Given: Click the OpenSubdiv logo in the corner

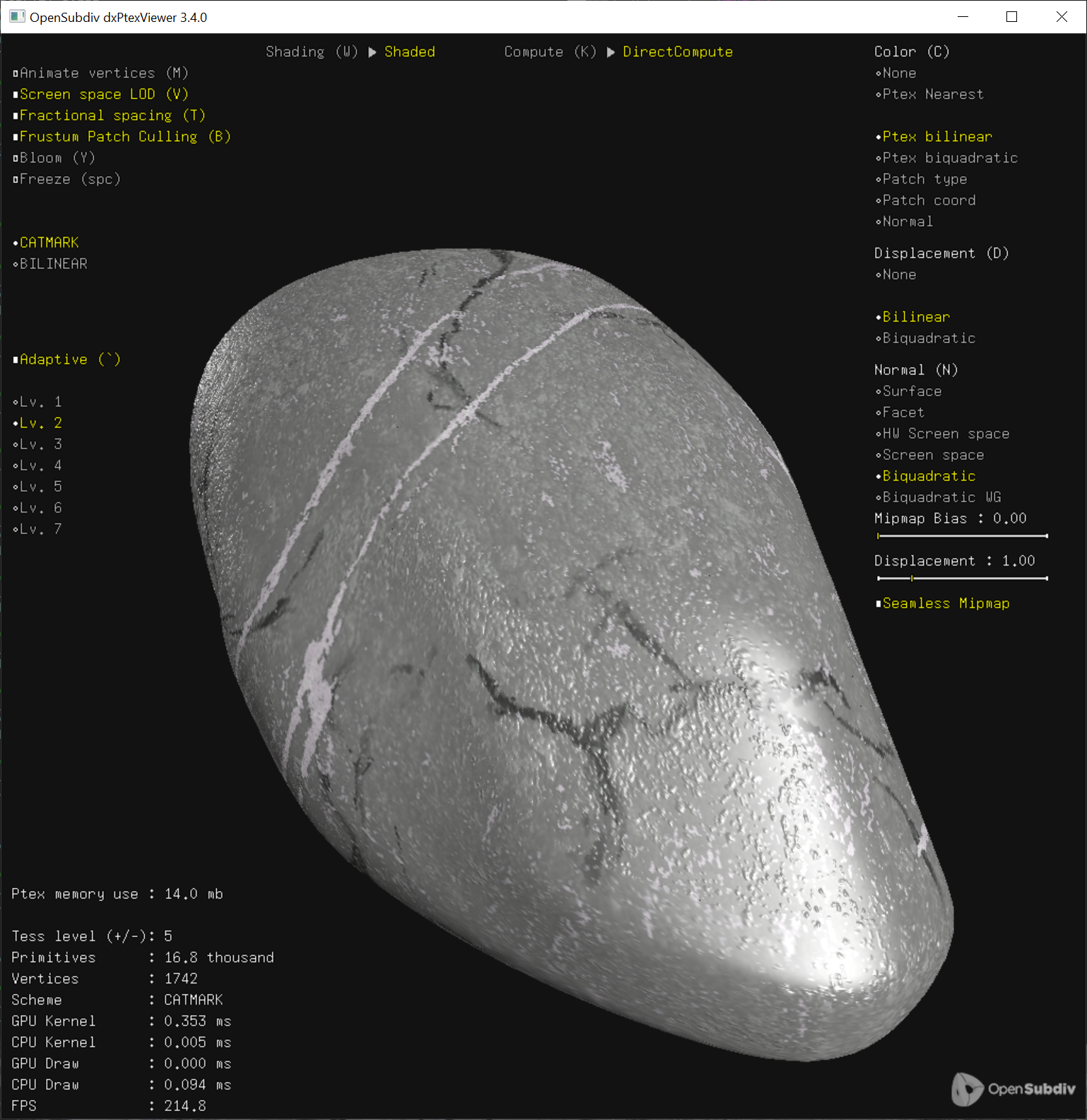Looking at the screenshot, I should point(1013,1088).
